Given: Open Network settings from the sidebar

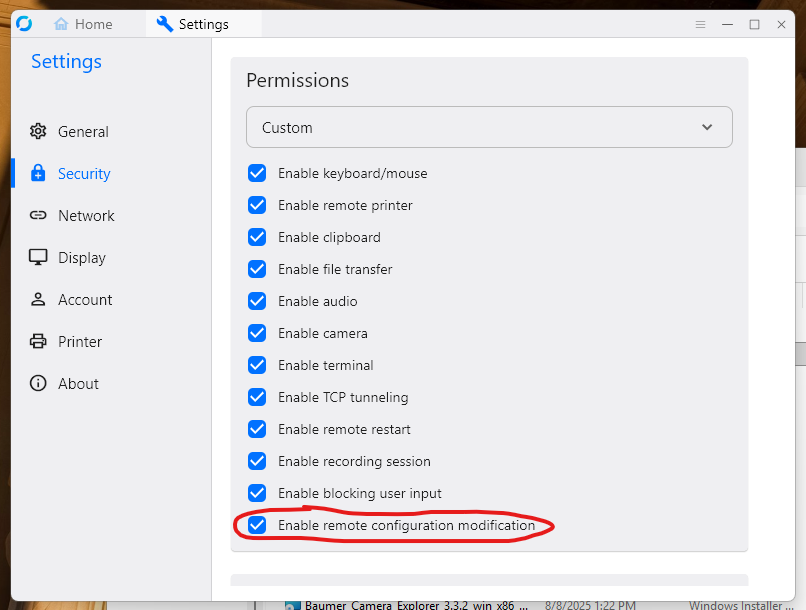Looking at the screenshot, I should [86, 215].
